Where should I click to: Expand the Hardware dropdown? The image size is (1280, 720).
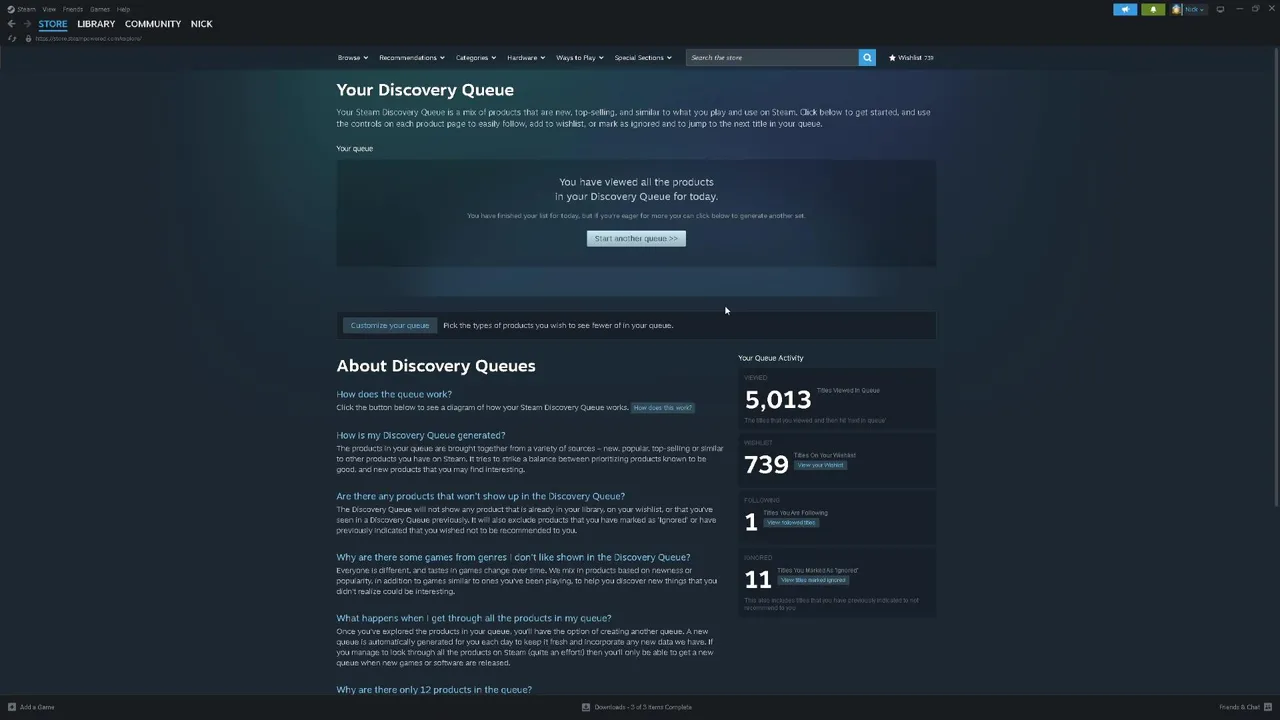tap(526, 58)
